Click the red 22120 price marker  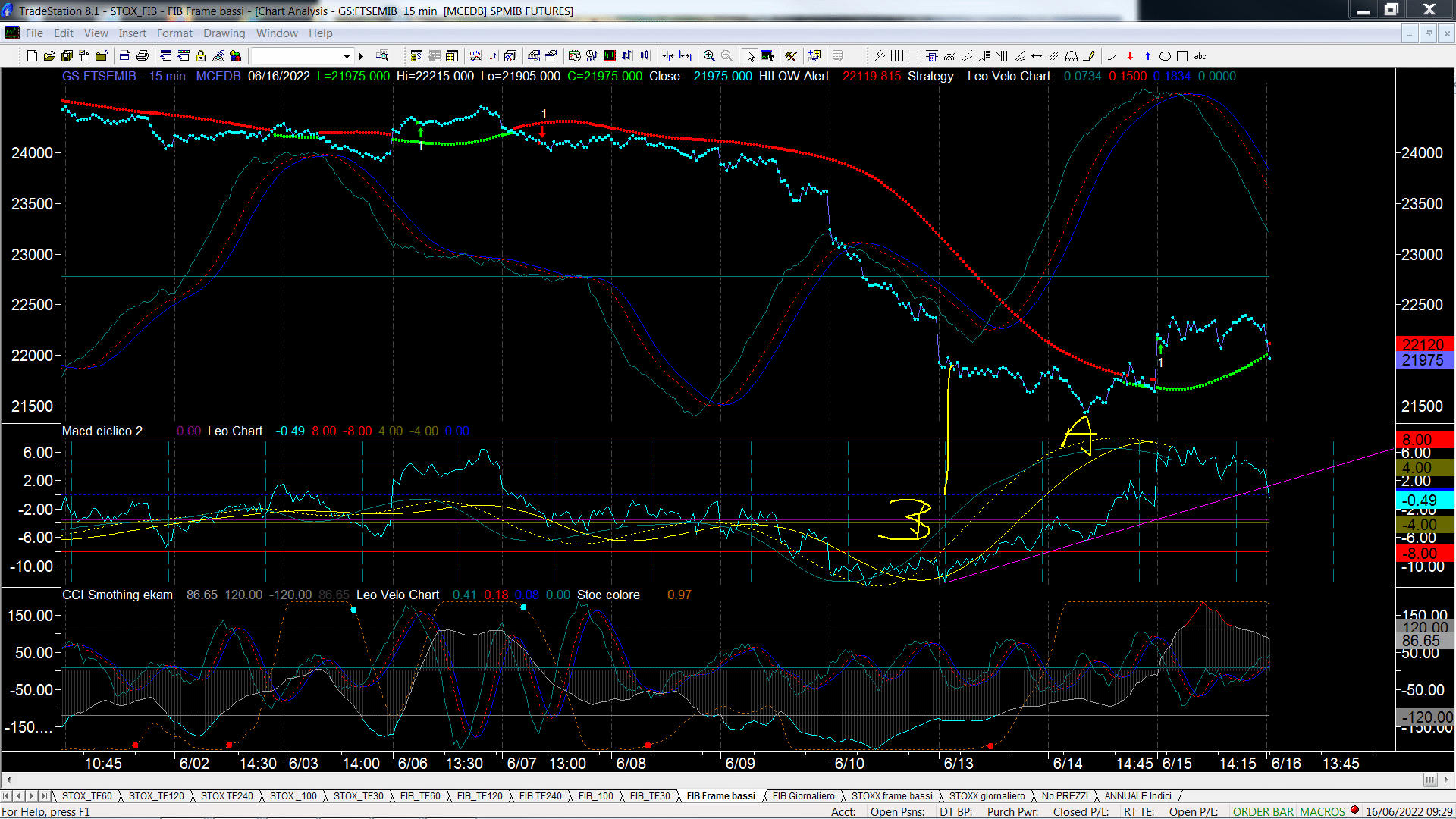coord(1424,344)
